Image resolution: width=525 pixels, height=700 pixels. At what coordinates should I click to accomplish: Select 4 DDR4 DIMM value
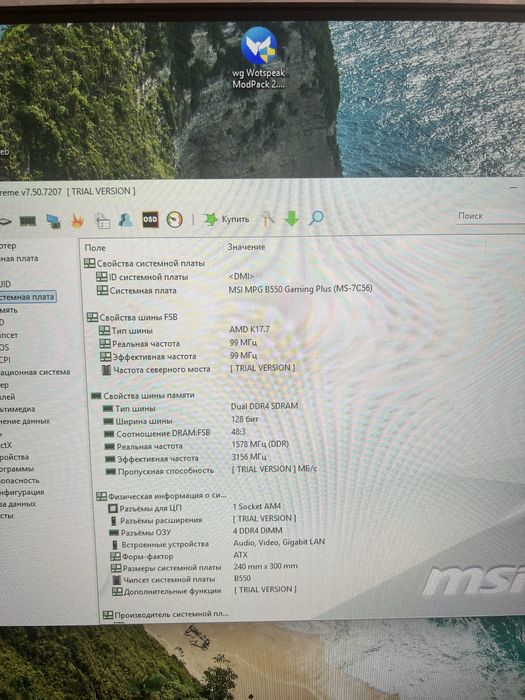point(258,530)
